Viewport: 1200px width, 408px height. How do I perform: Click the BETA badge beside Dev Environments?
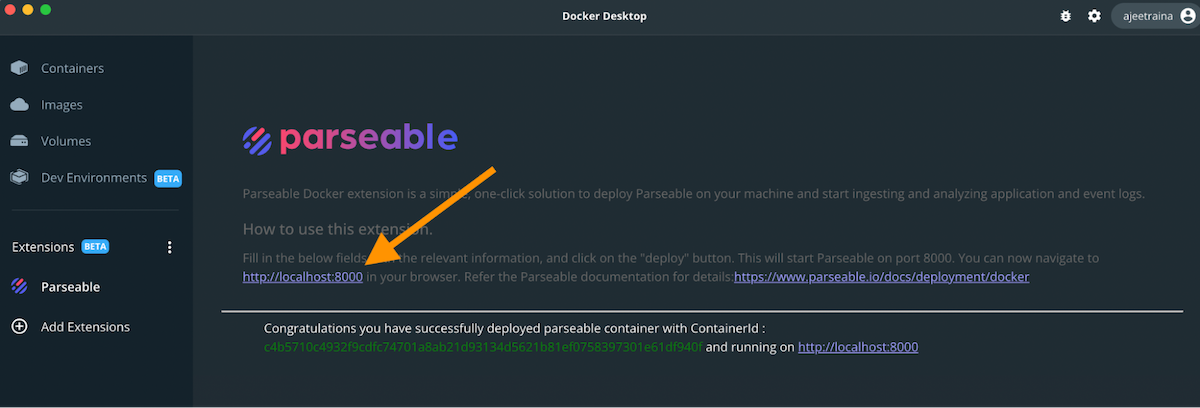(x=167, y=178)
